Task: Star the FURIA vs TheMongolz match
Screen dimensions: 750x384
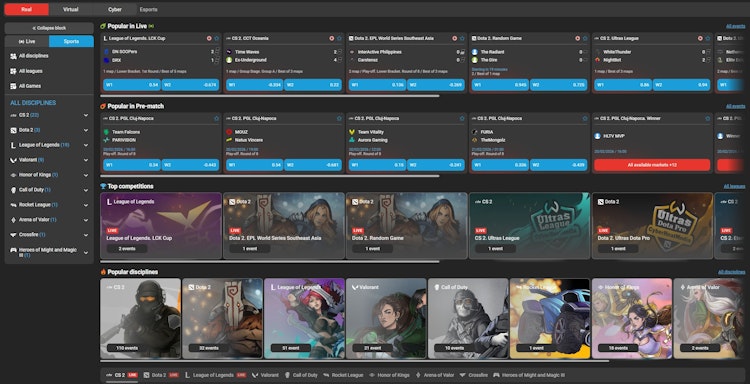Action: click(585, 118)
